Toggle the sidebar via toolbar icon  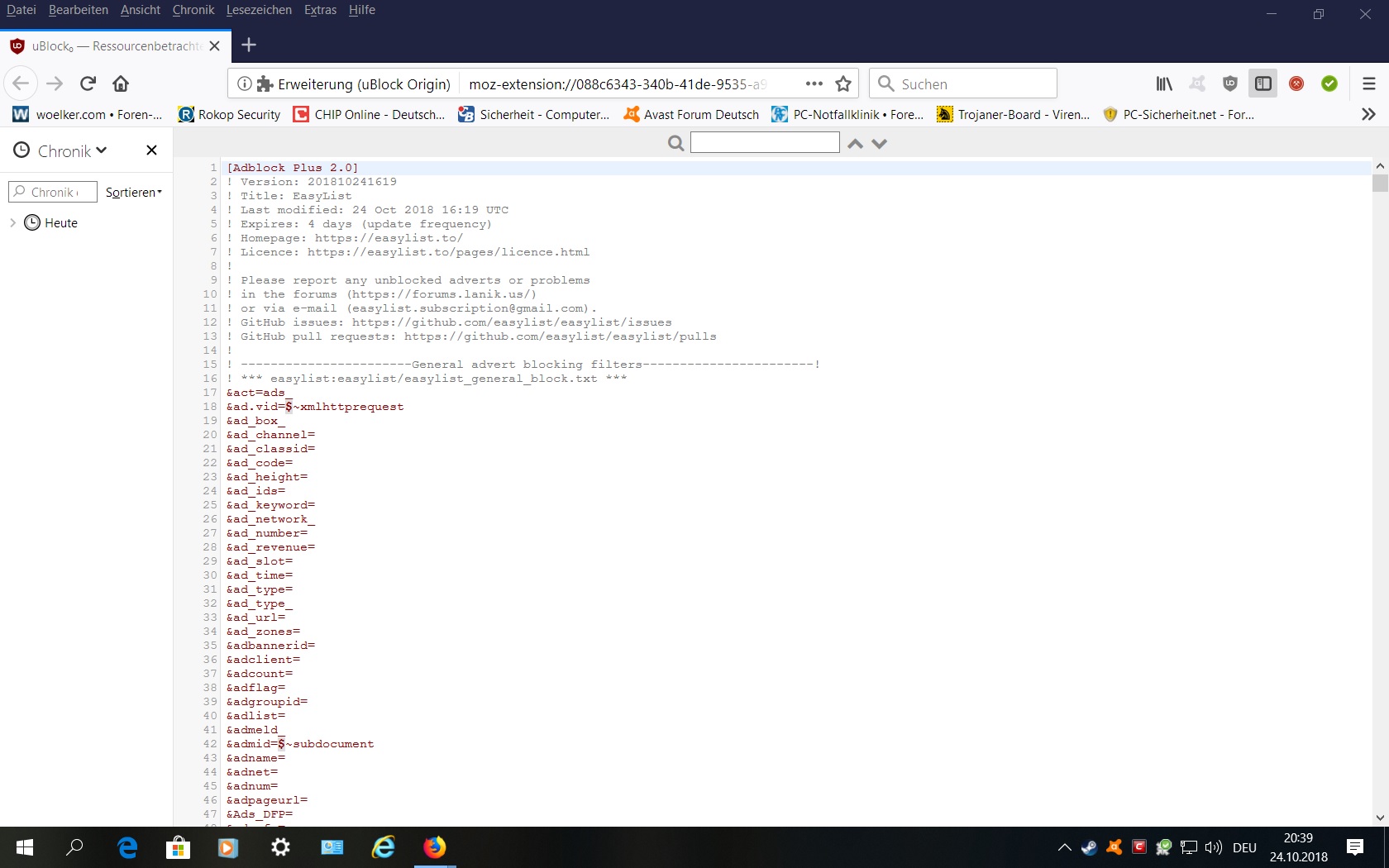tap(1263, 83)
